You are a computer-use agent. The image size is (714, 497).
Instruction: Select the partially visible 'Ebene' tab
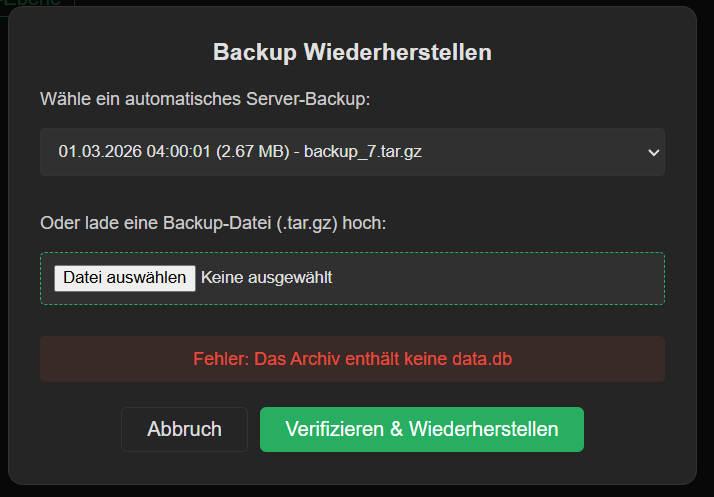[40, 4]
